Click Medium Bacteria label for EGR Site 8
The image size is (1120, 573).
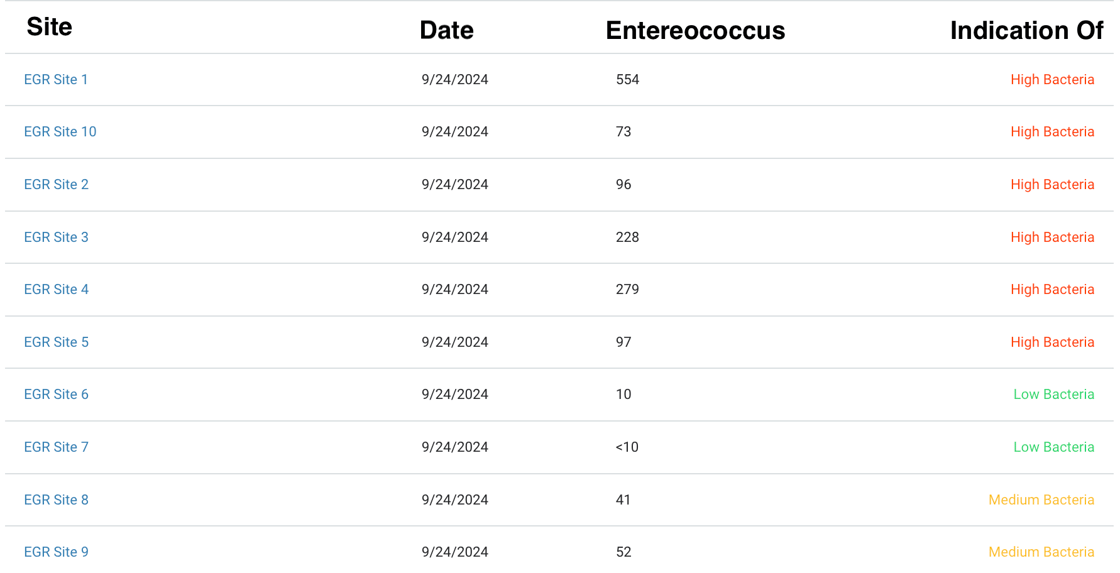(x=1041, y=500)
